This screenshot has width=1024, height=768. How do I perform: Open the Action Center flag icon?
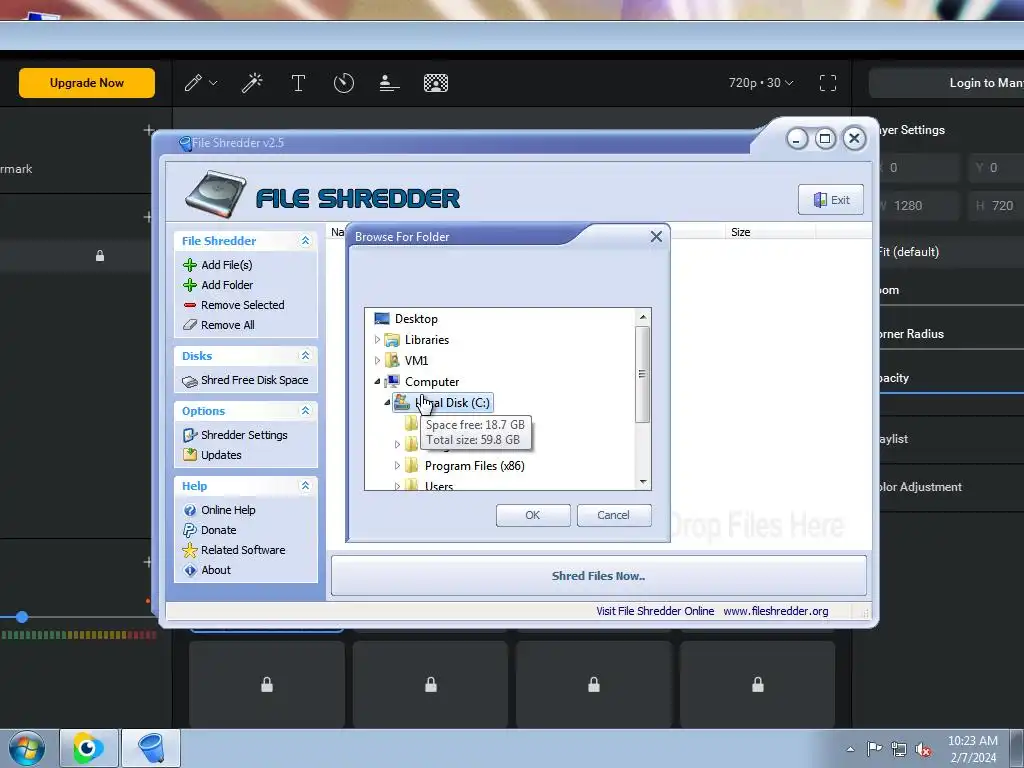pyautogui.click(x=874, y=749)
